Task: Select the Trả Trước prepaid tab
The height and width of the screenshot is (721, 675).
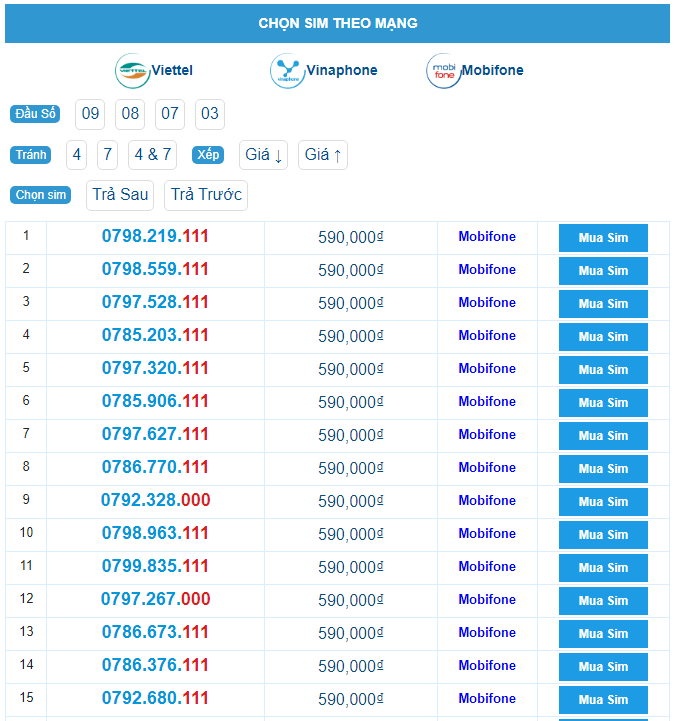Action: point(206,195)
